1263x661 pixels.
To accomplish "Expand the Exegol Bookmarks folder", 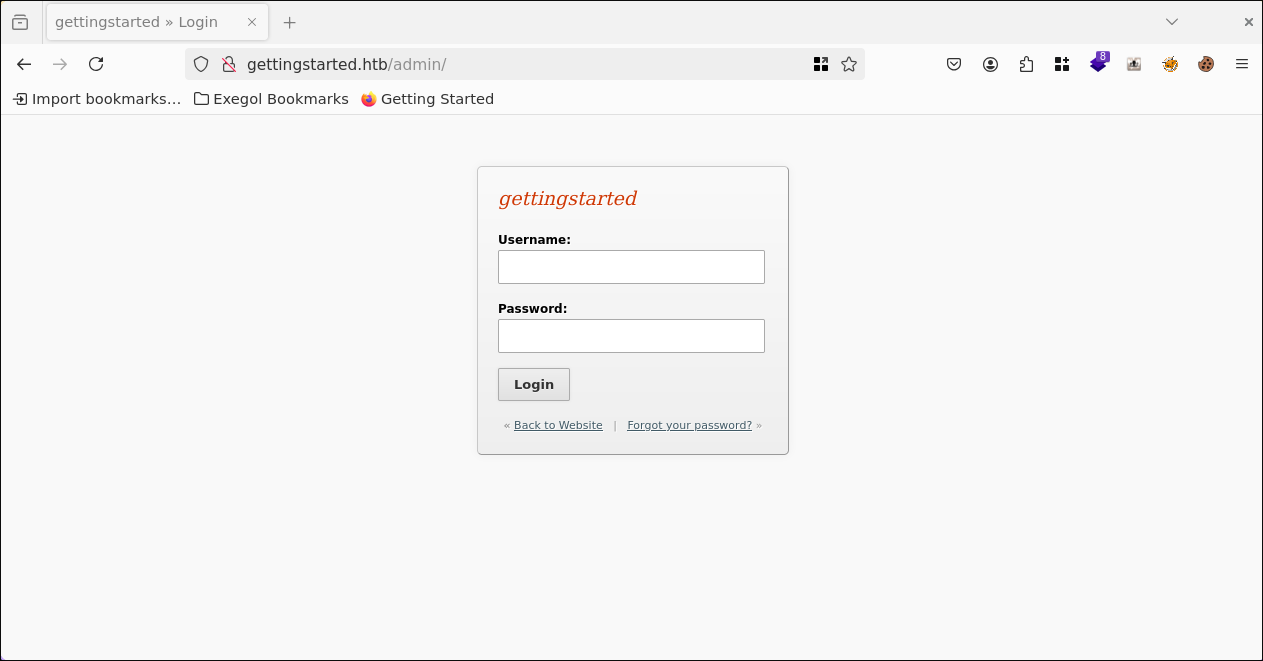I will point(270,98).
